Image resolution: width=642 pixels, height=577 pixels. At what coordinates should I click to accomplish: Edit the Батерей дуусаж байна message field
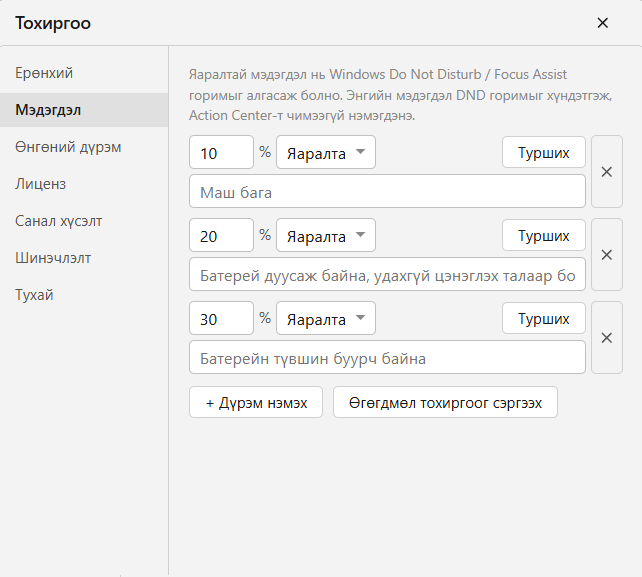pos(387,274)
